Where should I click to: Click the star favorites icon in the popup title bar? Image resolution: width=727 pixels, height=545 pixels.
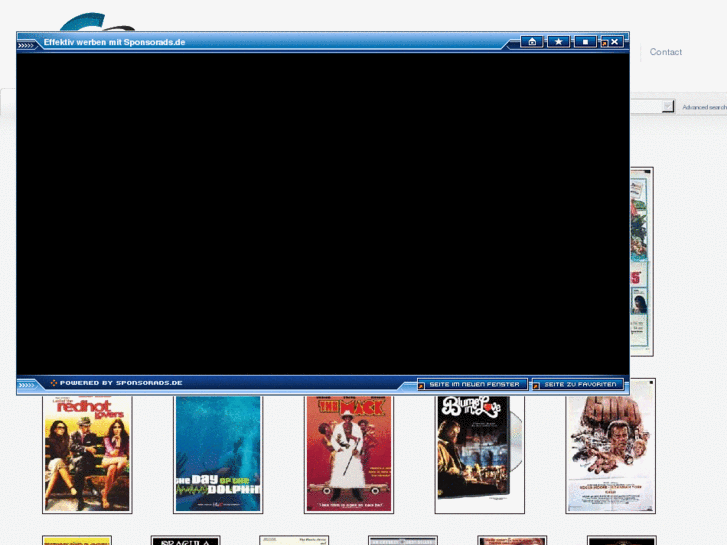tap(559, 42)
